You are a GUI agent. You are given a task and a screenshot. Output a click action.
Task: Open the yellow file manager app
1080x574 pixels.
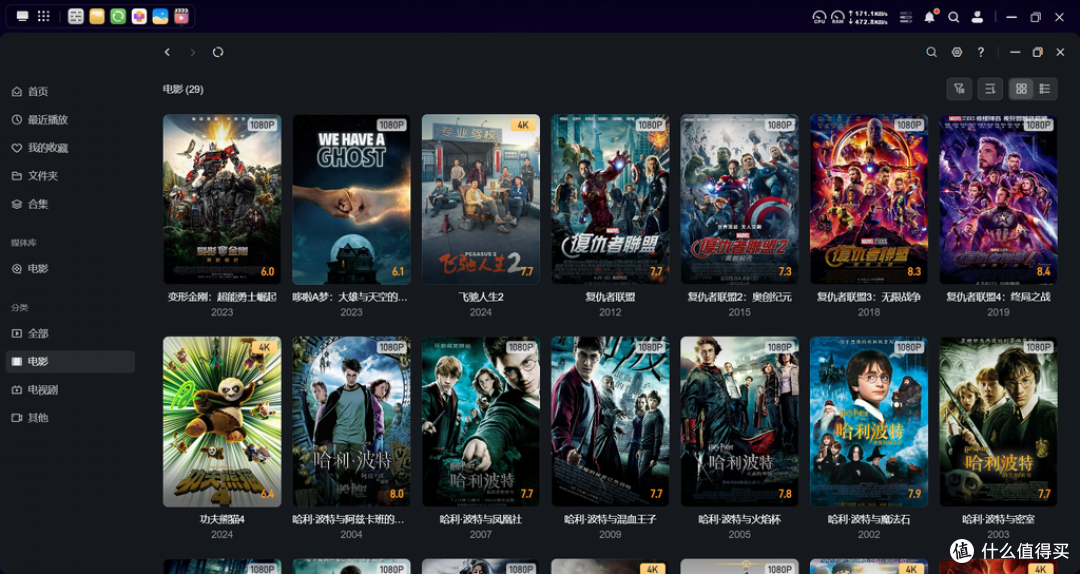pos(97,17)
